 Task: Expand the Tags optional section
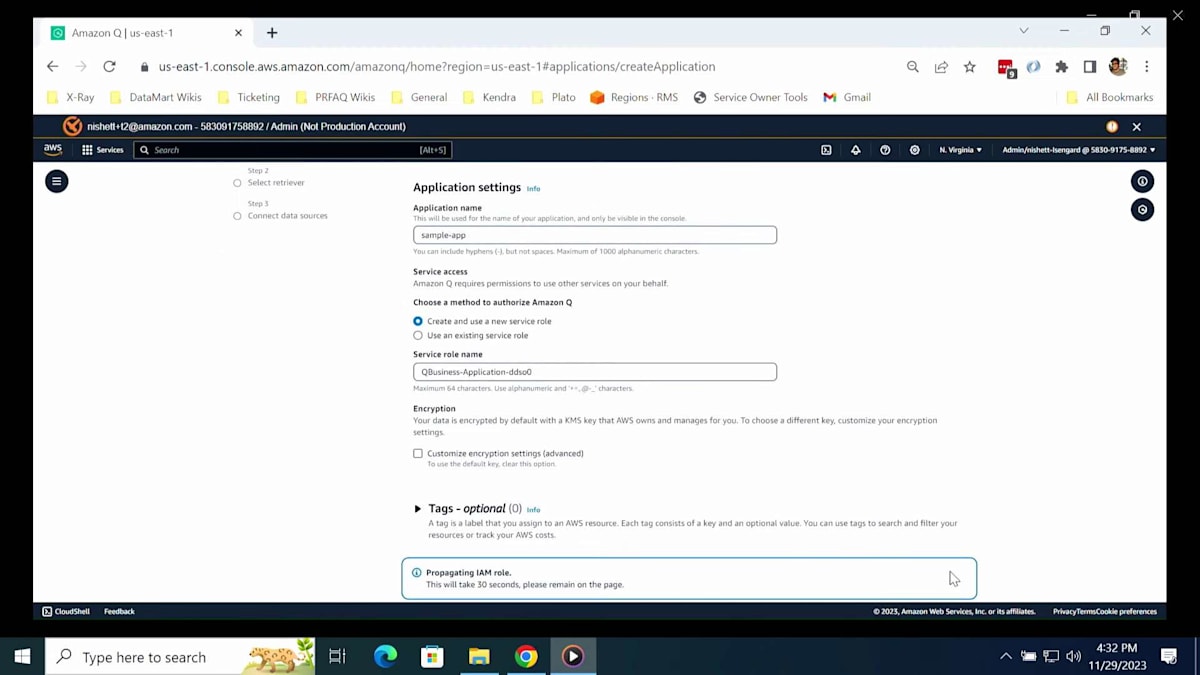(x=418, y=509)
